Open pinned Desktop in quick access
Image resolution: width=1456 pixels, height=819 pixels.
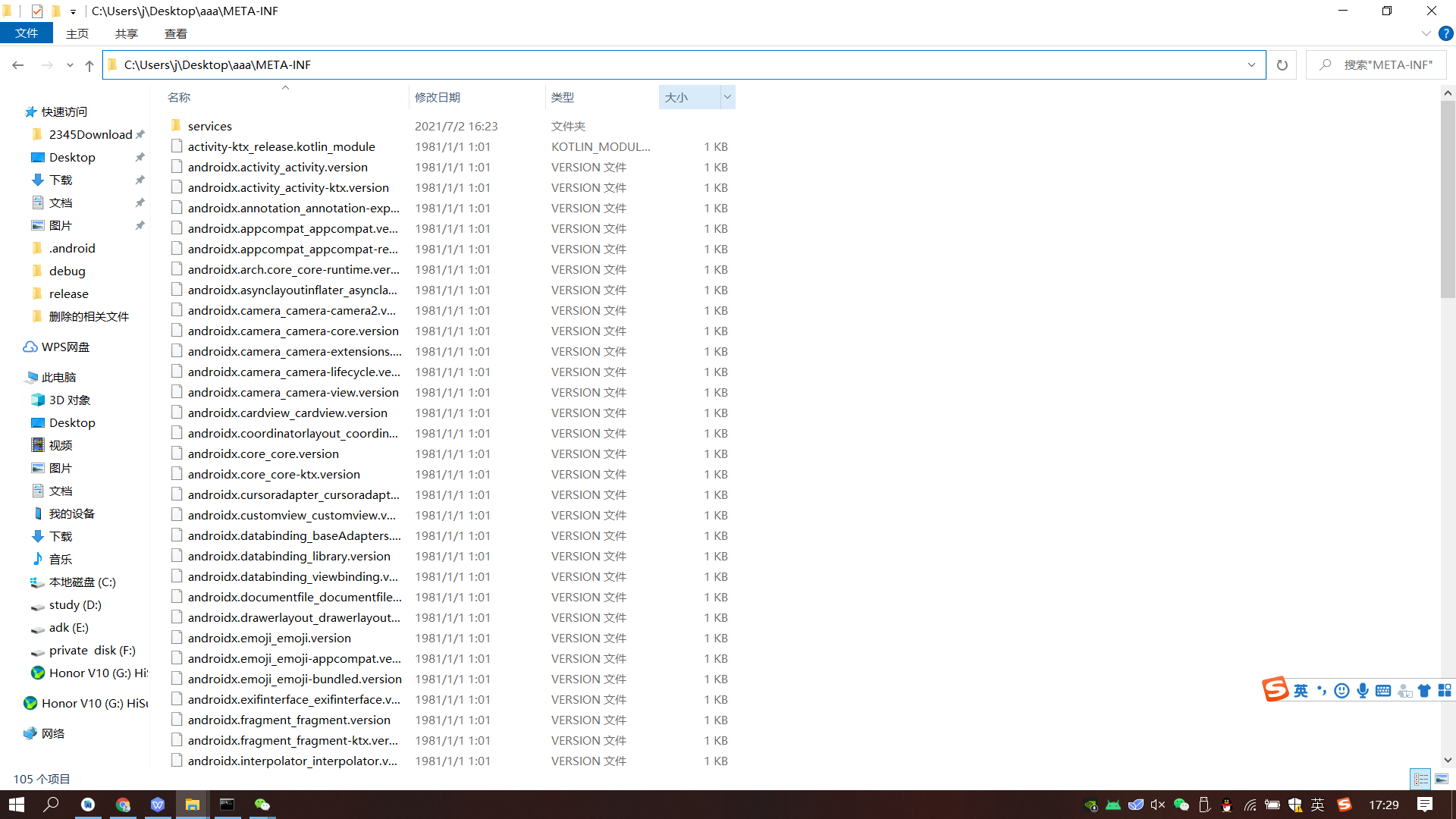(72, 157)
